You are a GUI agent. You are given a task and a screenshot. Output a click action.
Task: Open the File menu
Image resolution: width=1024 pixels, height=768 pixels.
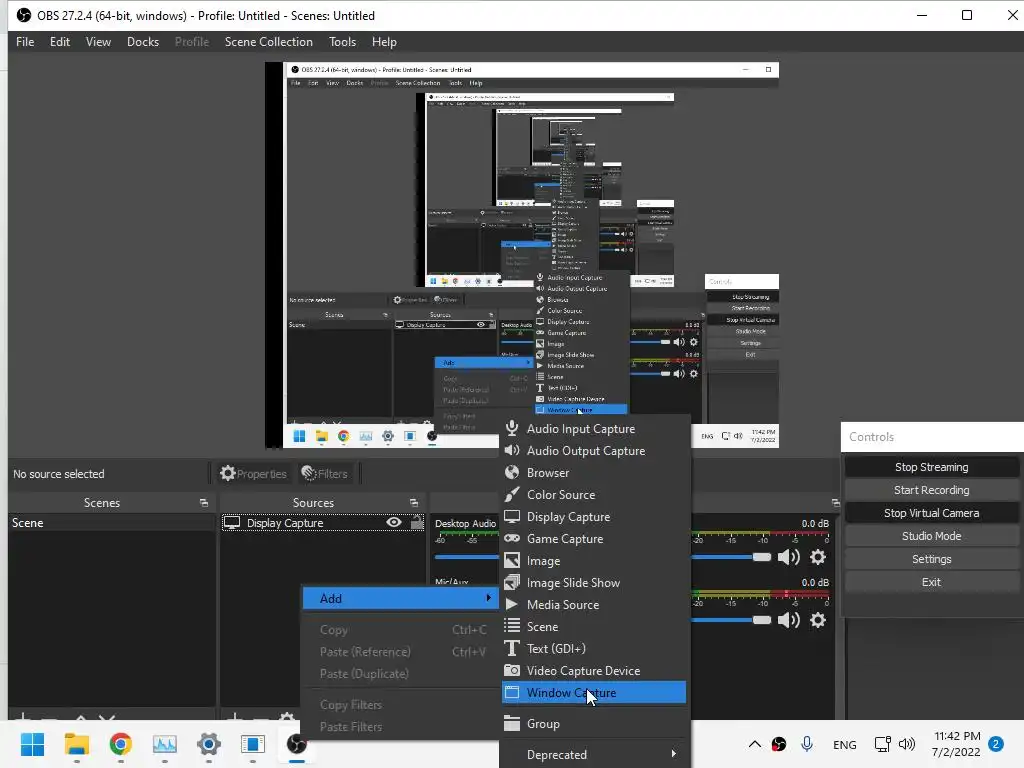coord(25,42)
